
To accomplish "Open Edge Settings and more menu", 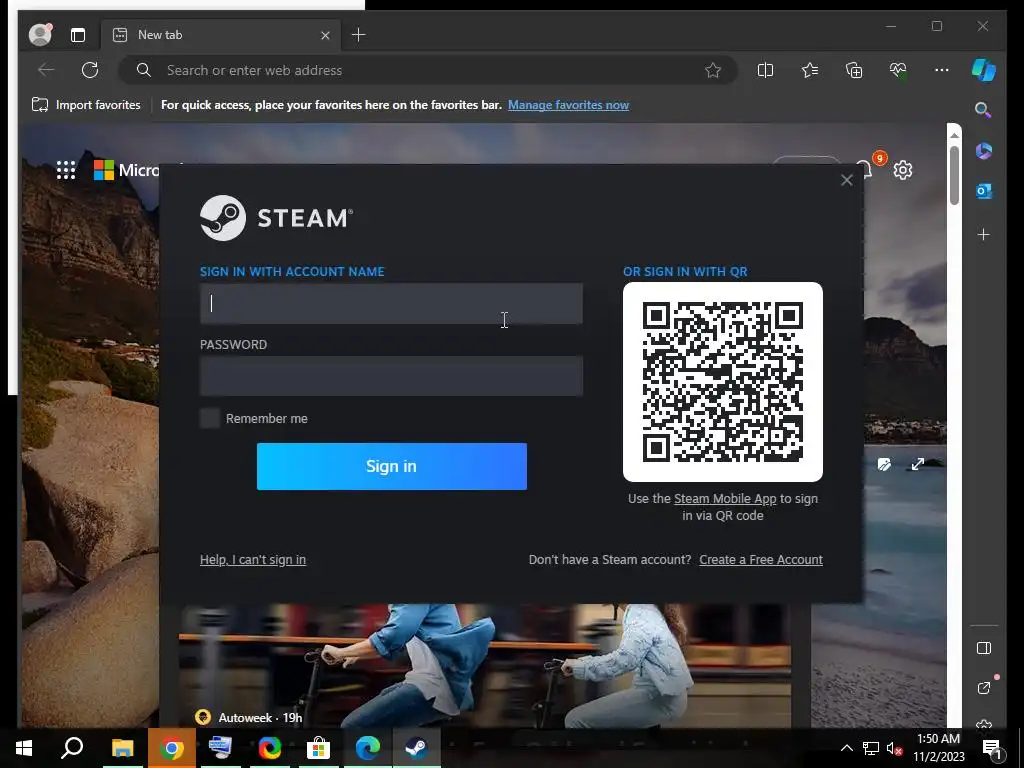I will click(x=942, y=70).
